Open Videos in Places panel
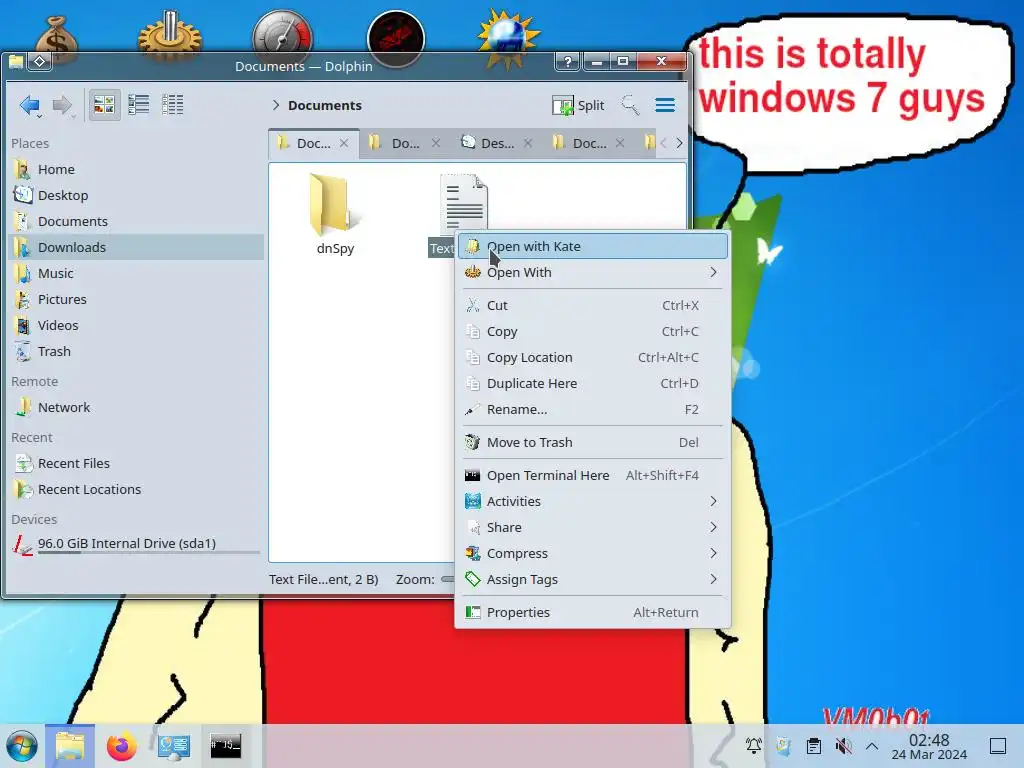 click(x=136, y=325)
